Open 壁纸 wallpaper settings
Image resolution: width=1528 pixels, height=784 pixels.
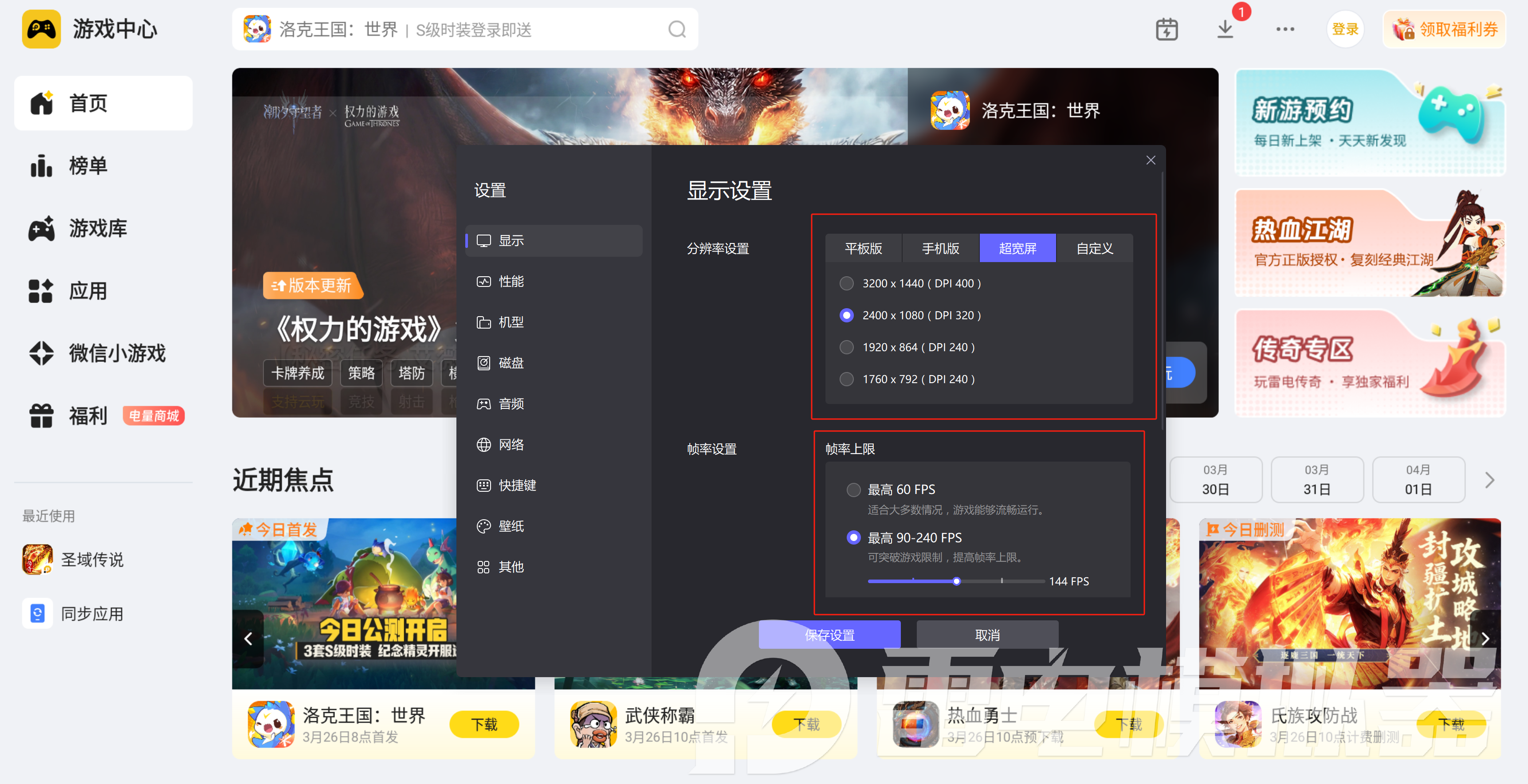click(x=511, y=526)
